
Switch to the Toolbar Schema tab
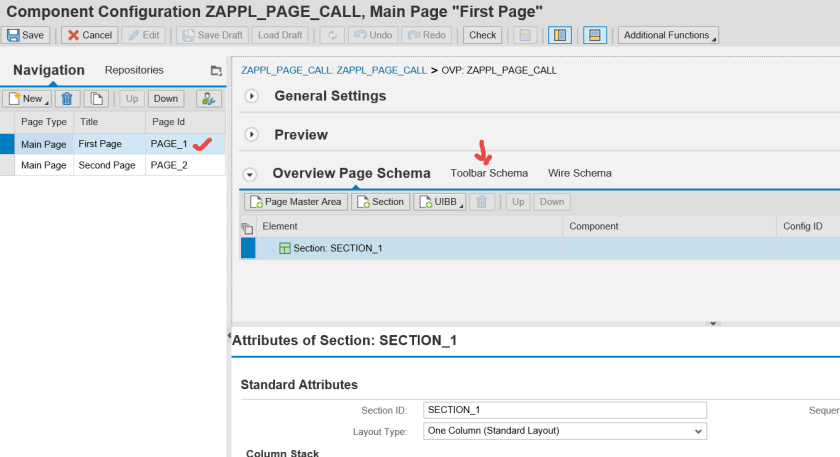click(x=489, y=173)
